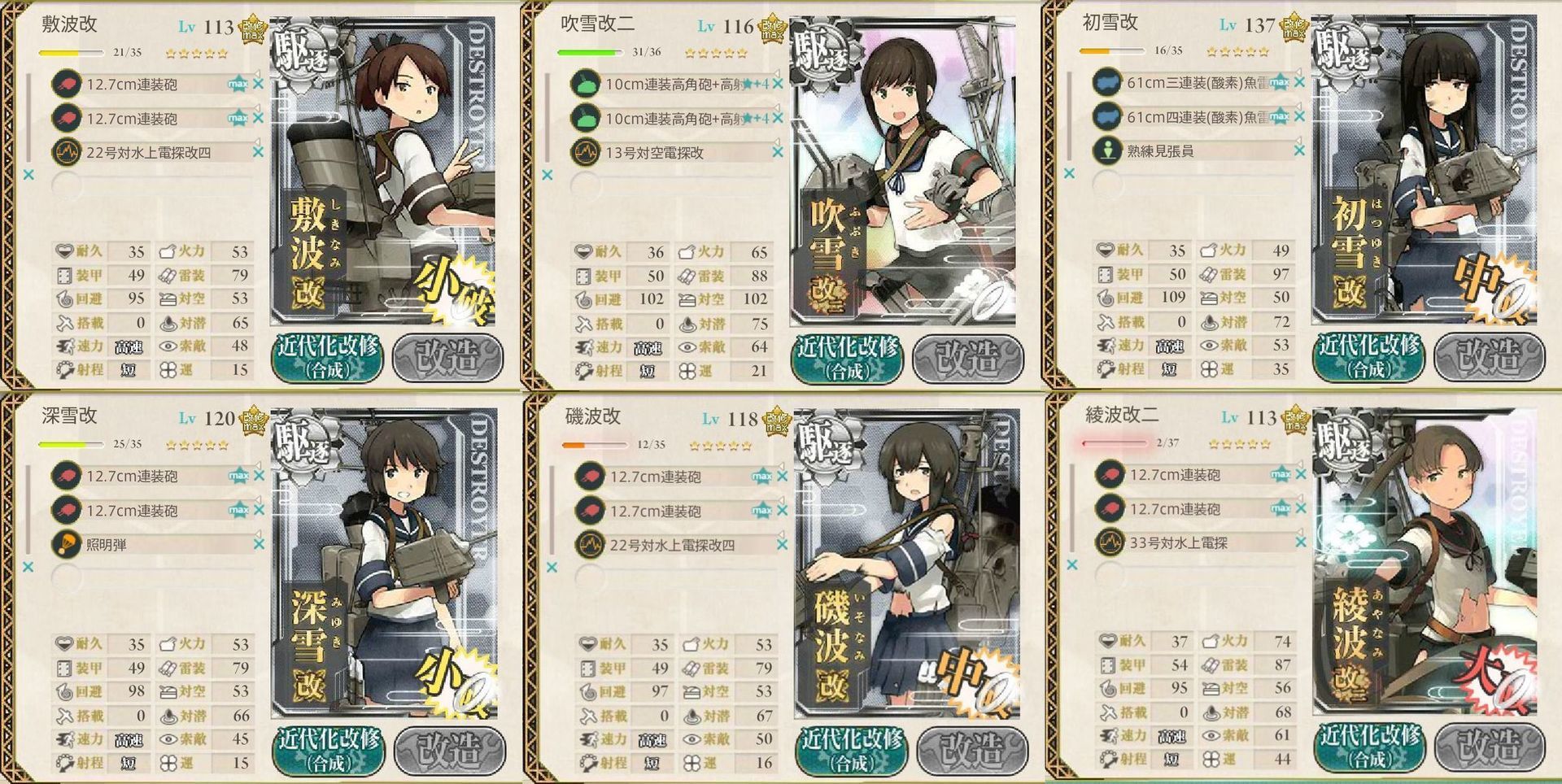
Task: Remove 熟練見張員 from 初雪改 using its X
Action: tap(1299, 150)
